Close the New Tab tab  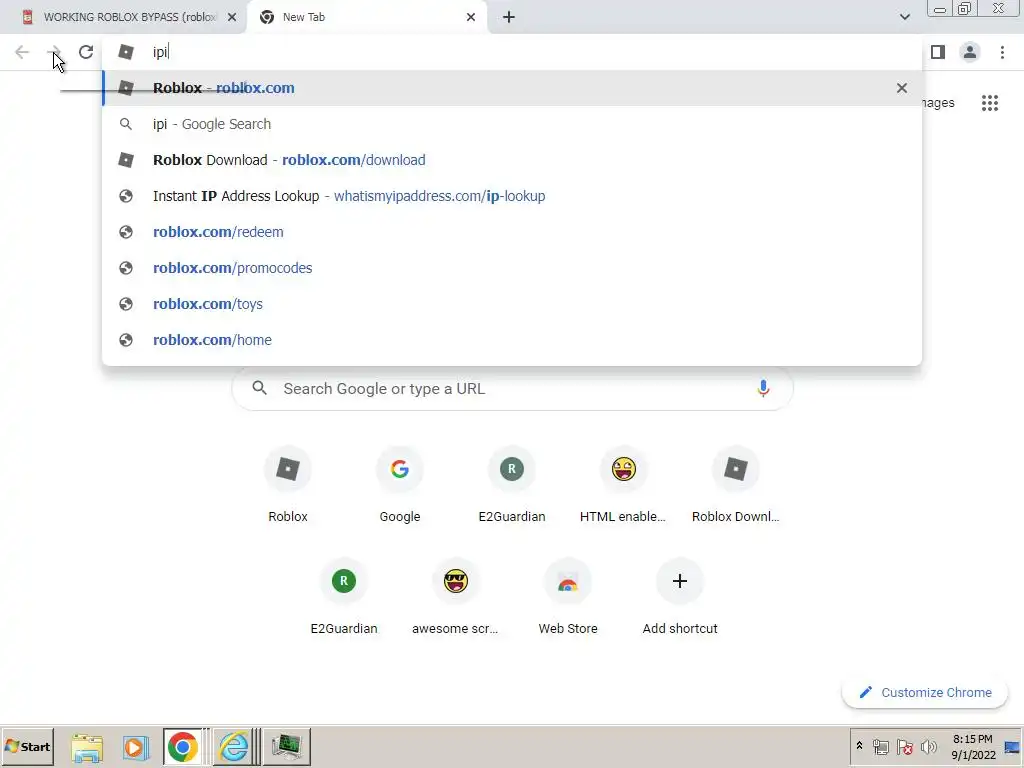pos(471,17)
